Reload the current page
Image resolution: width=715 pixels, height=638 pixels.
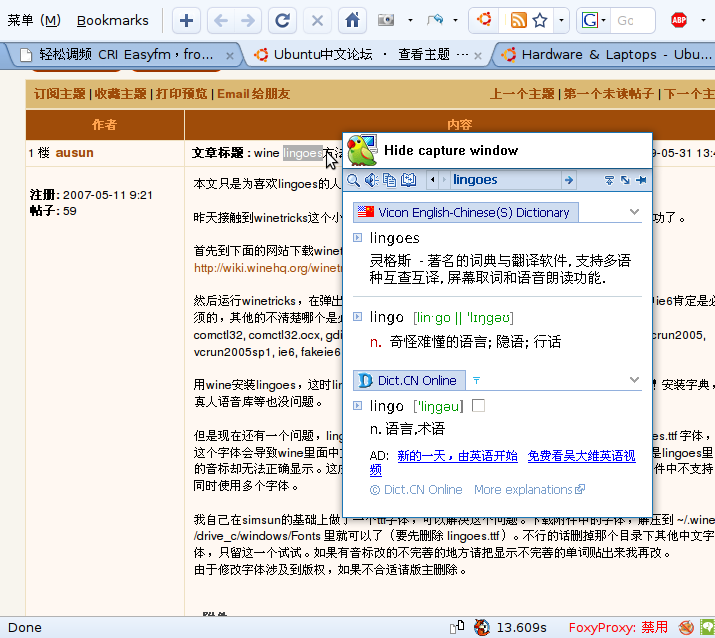click(x=282, y=21)
